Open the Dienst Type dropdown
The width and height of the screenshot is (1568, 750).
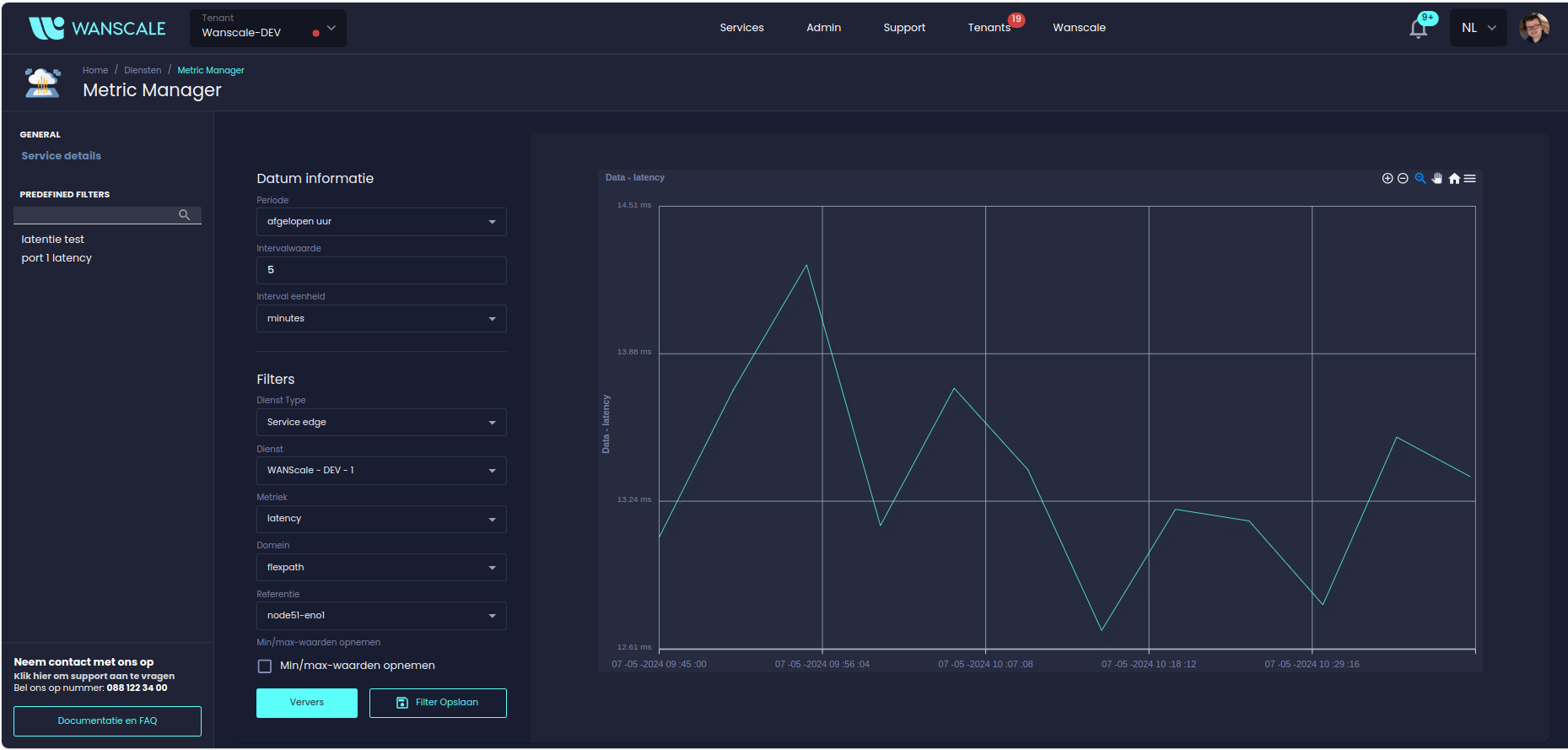381,423
